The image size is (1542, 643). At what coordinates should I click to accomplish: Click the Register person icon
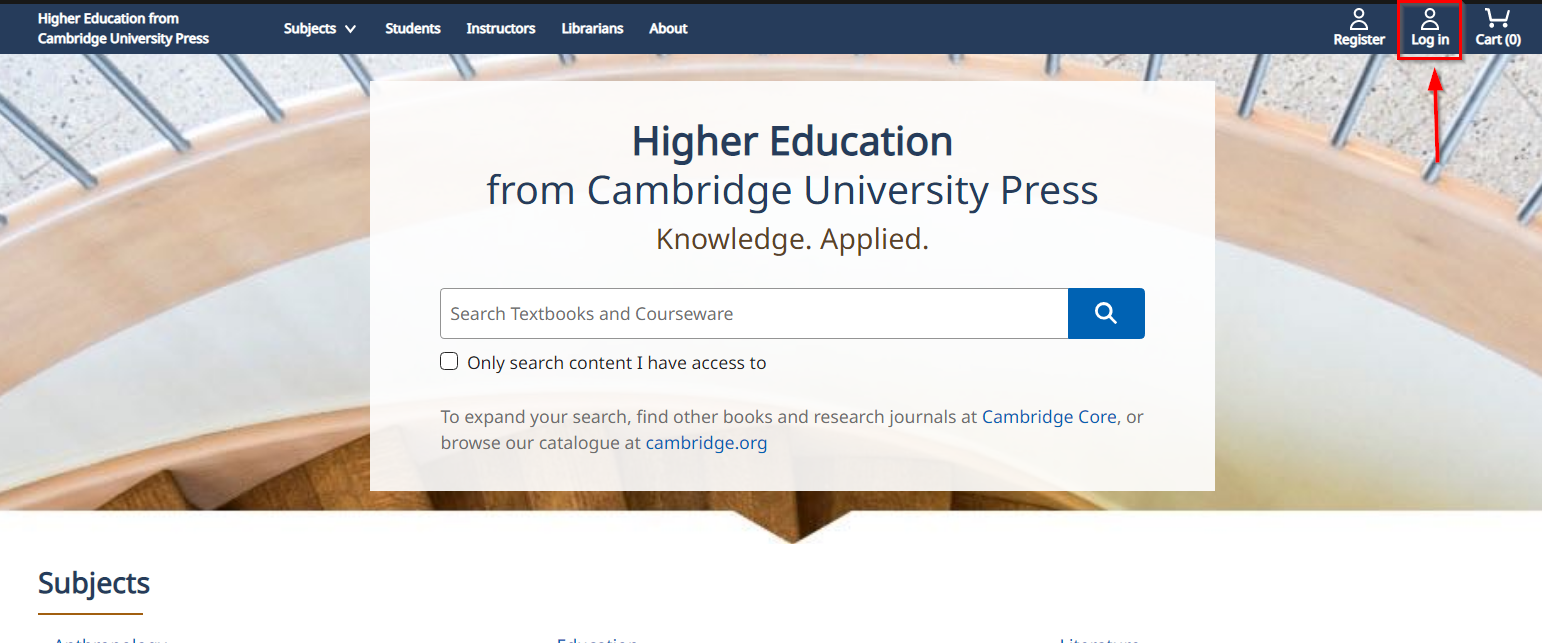[1359, 19]
